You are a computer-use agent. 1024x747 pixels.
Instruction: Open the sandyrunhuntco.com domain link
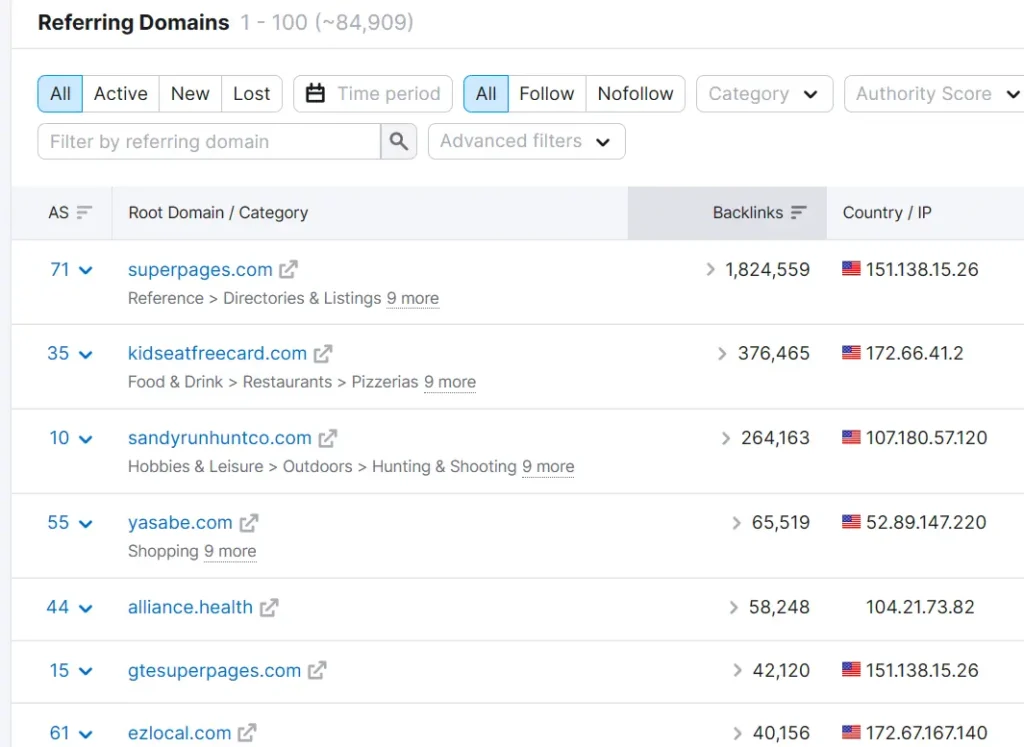pyautogui.click(x=219, y=437)
